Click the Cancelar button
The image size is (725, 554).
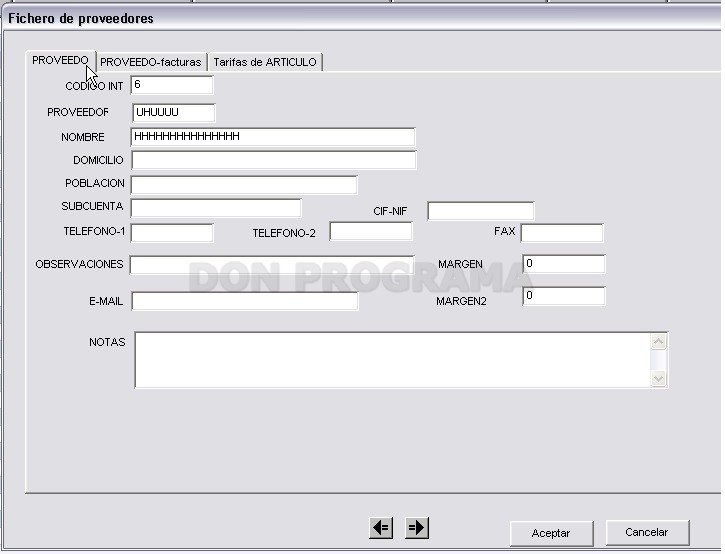[647, 532]
